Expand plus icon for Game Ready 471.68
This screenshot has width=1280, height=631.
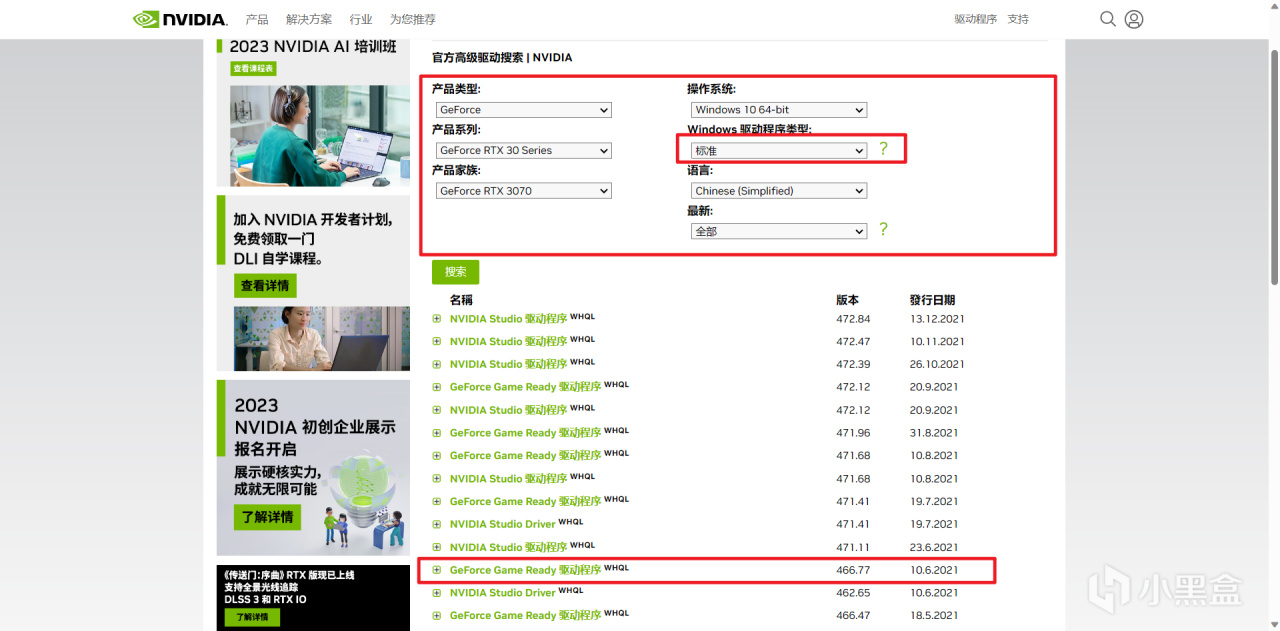[437, 456]
